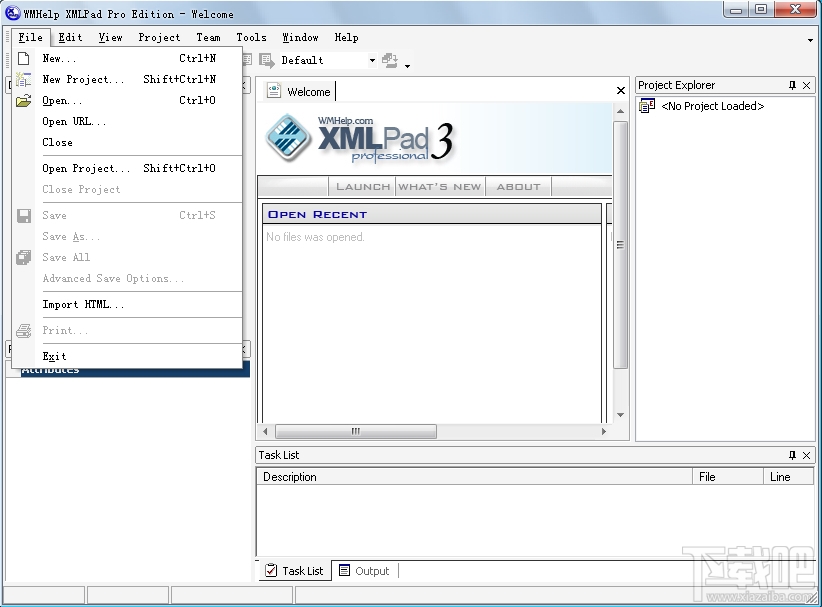Choose Exit in the File menu
The height and width of the screenshot is (607, 822).
tap(129, 356)
